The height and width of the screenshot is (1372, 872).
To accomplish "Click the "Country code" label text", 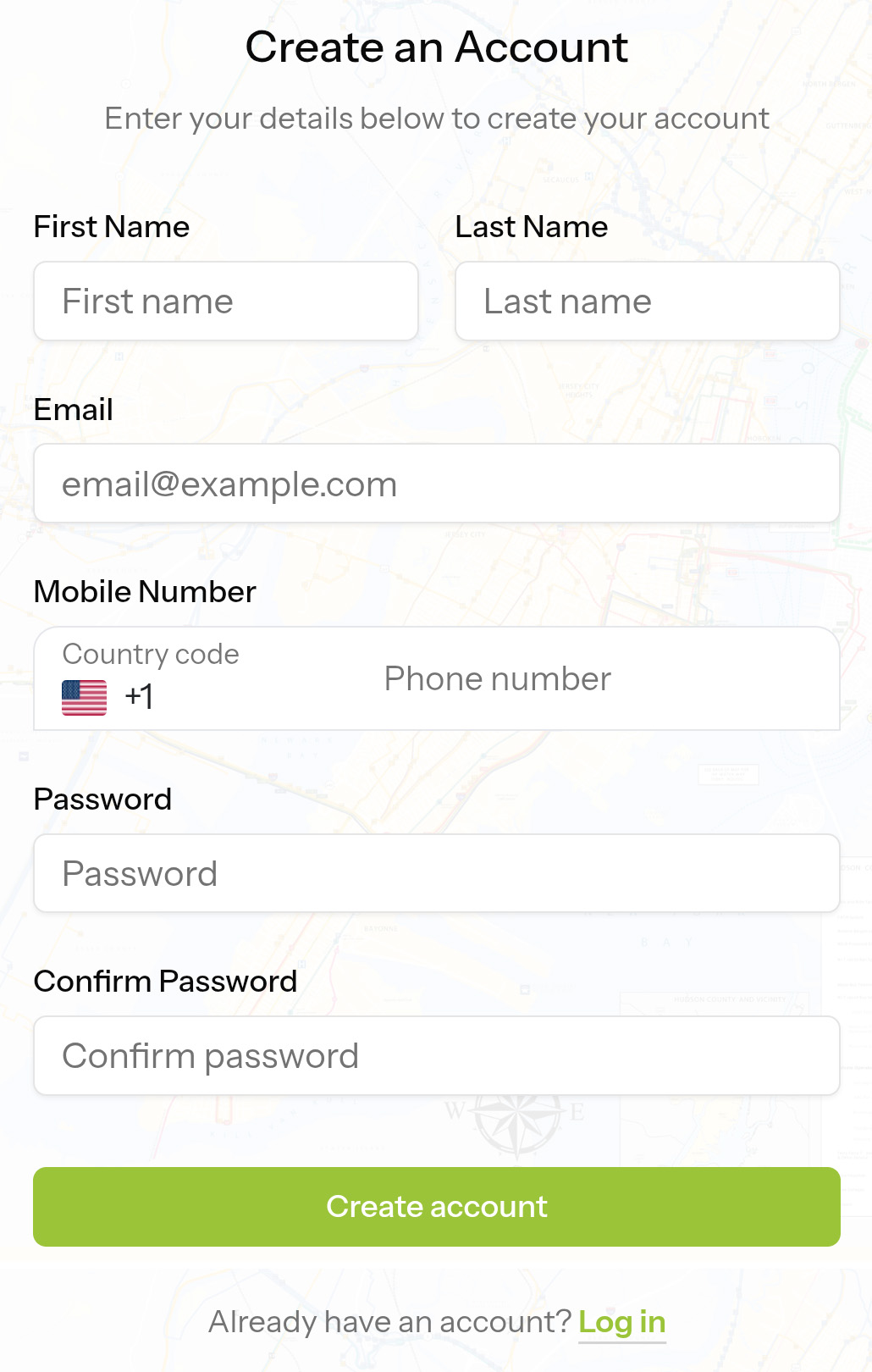I will click(x=151, y=654).
